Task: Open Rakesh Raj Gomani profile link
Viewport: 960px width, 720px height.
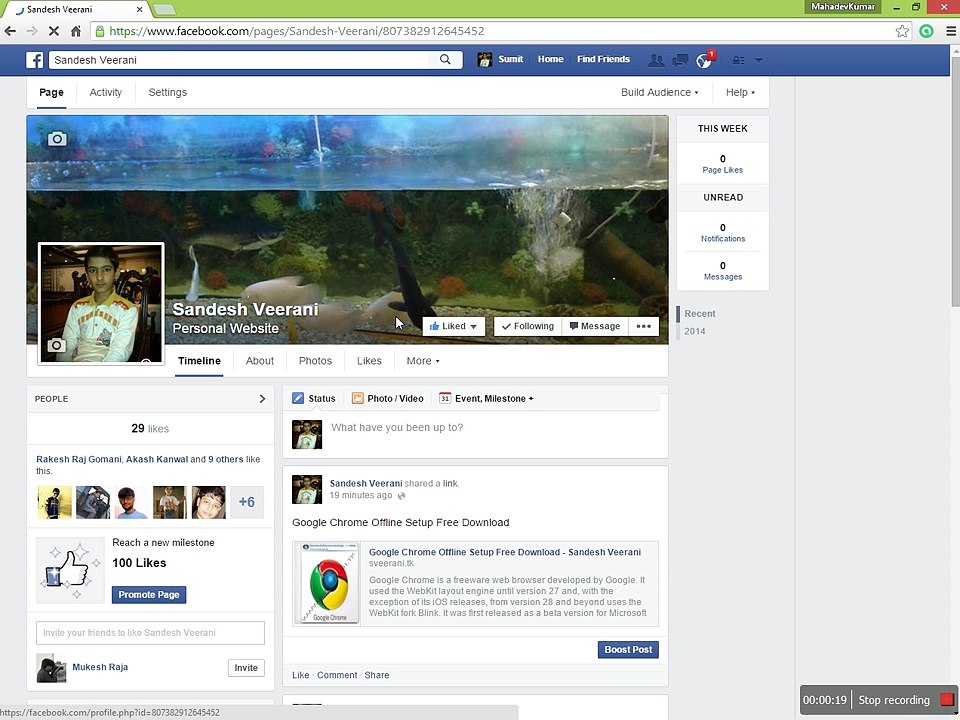Action: [79, 459]
